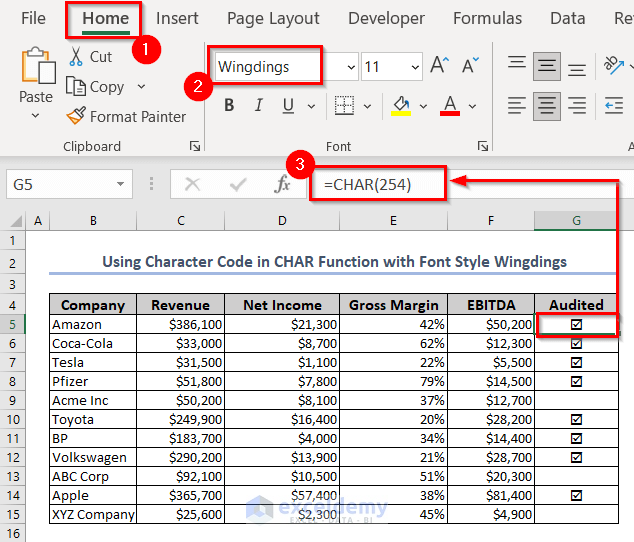Image resolution: width=634 pixels, height=542 pixels.
Task: Click the orientation text angle icon
Action: point(614,65)
